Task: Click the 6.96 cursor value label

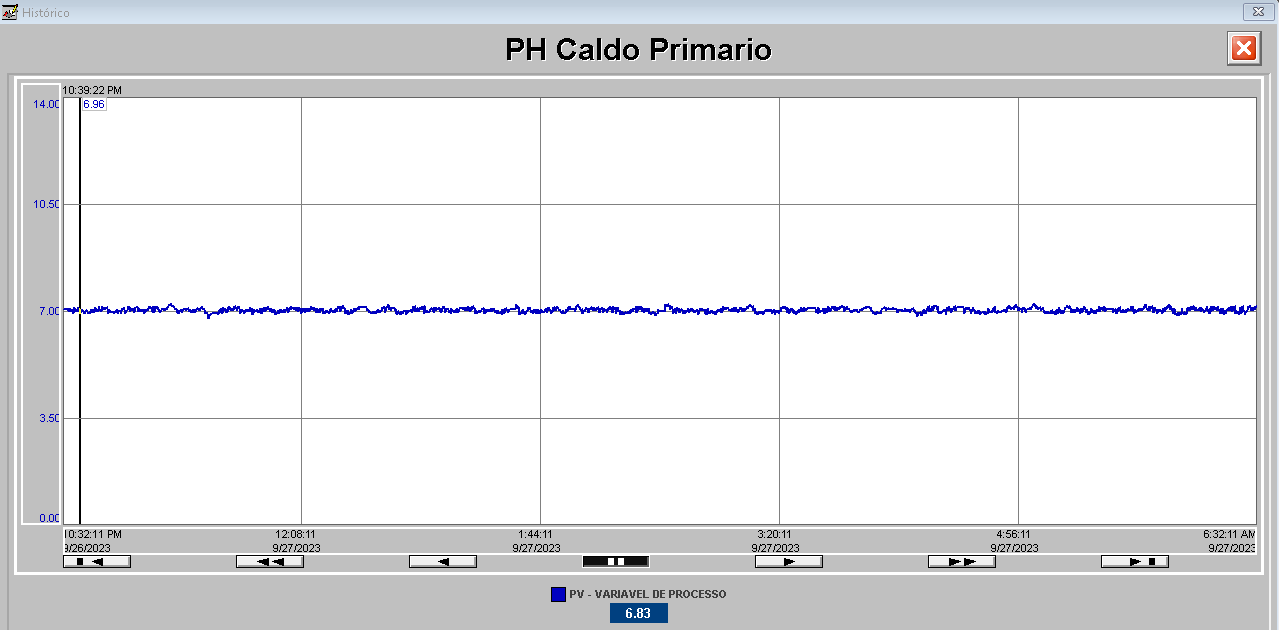Action: pos(94,104)
